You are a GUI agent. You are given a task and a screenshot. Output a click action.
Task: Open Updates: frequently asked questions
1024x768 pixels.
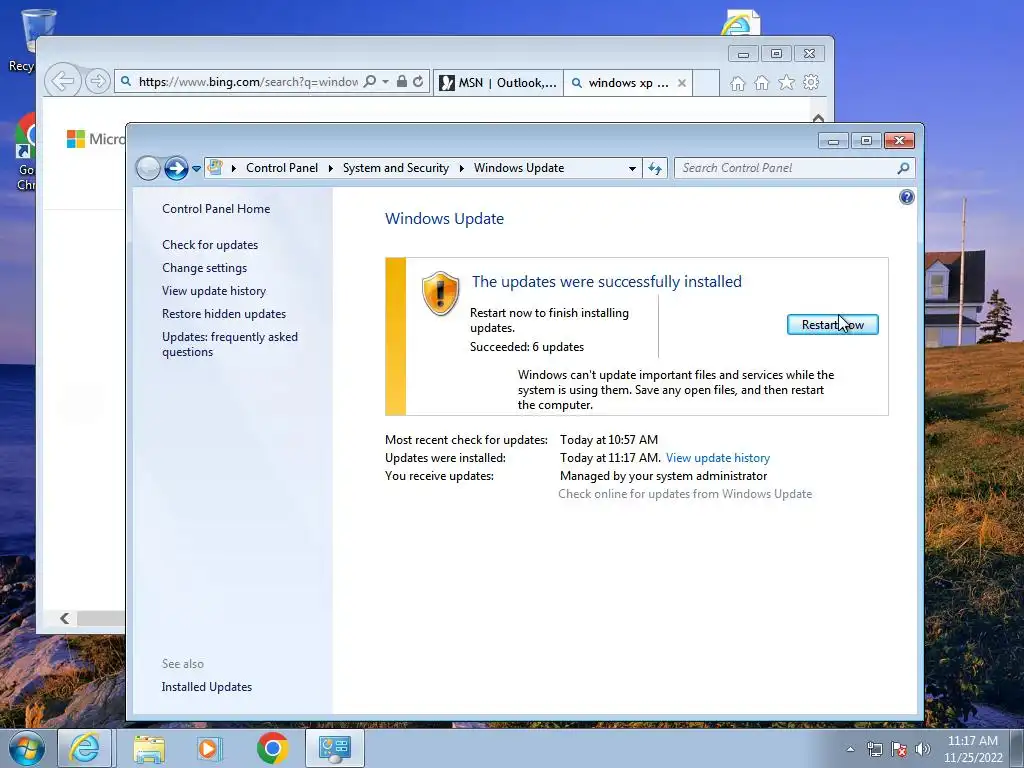click(230, 344)
